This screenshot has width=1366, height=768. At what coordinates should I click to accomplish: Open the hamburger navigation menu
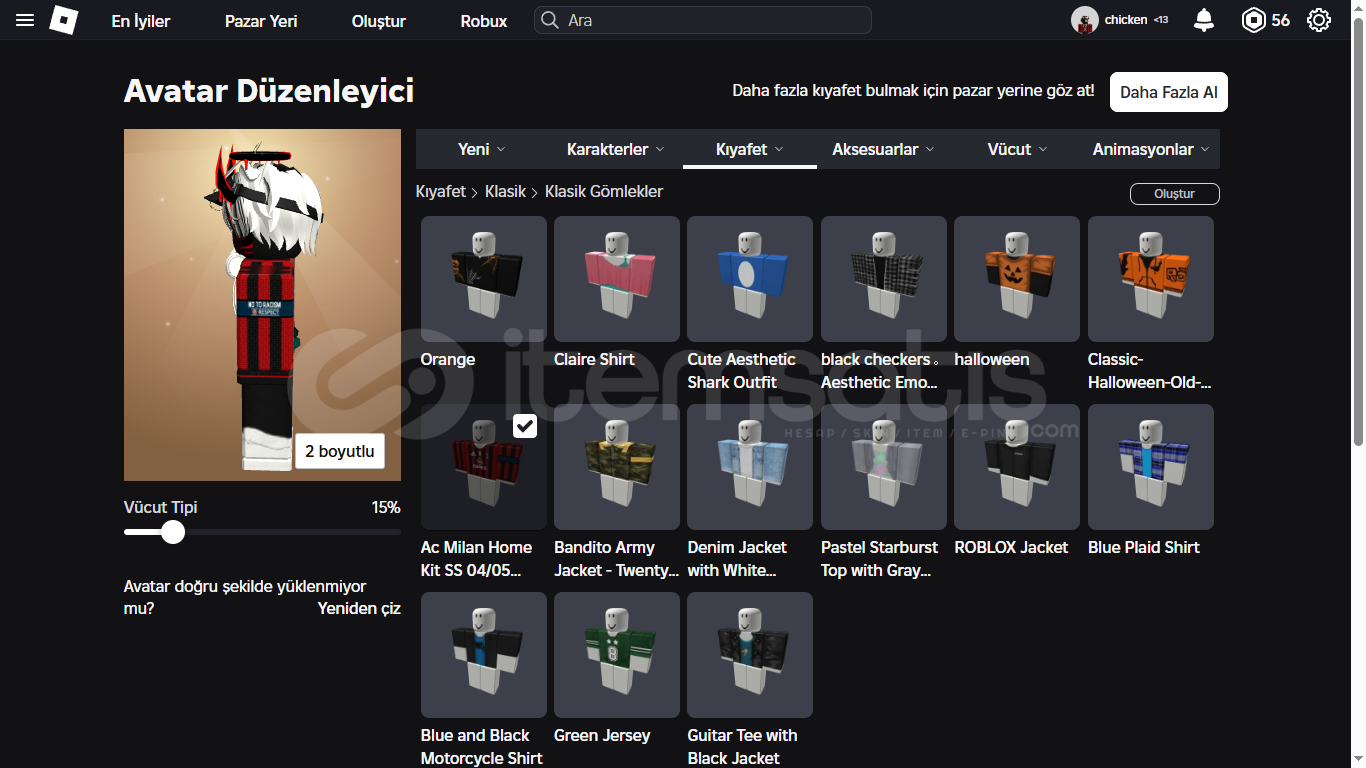coord(25,20)
